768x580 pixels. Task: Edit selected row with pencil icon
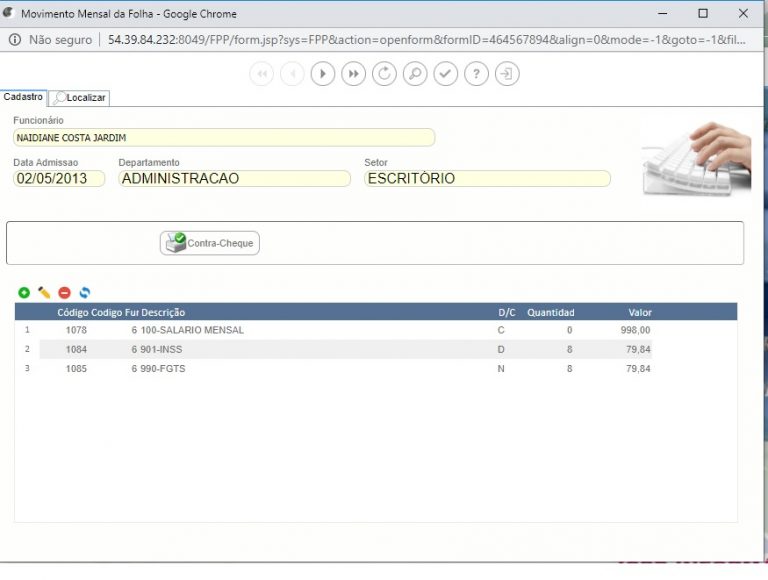click(x=44, y=292)
